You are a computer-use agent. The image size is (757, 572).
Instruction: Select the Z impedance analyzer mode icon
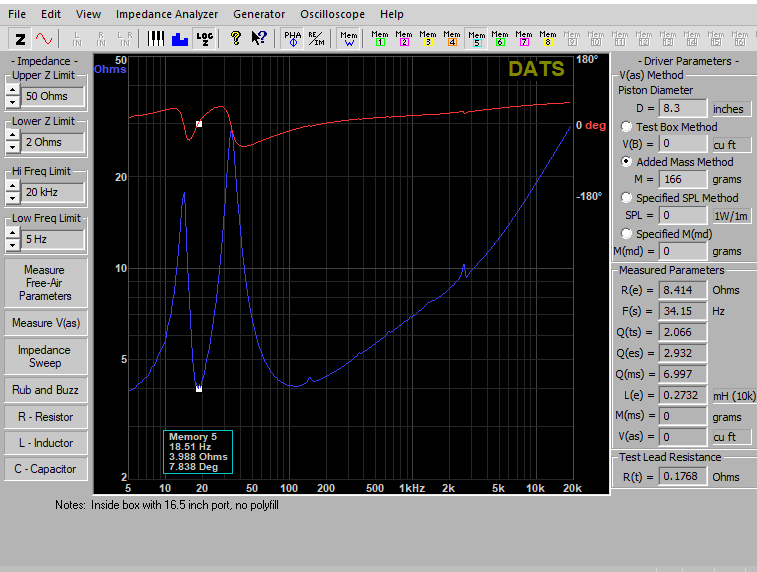[20, 39]
